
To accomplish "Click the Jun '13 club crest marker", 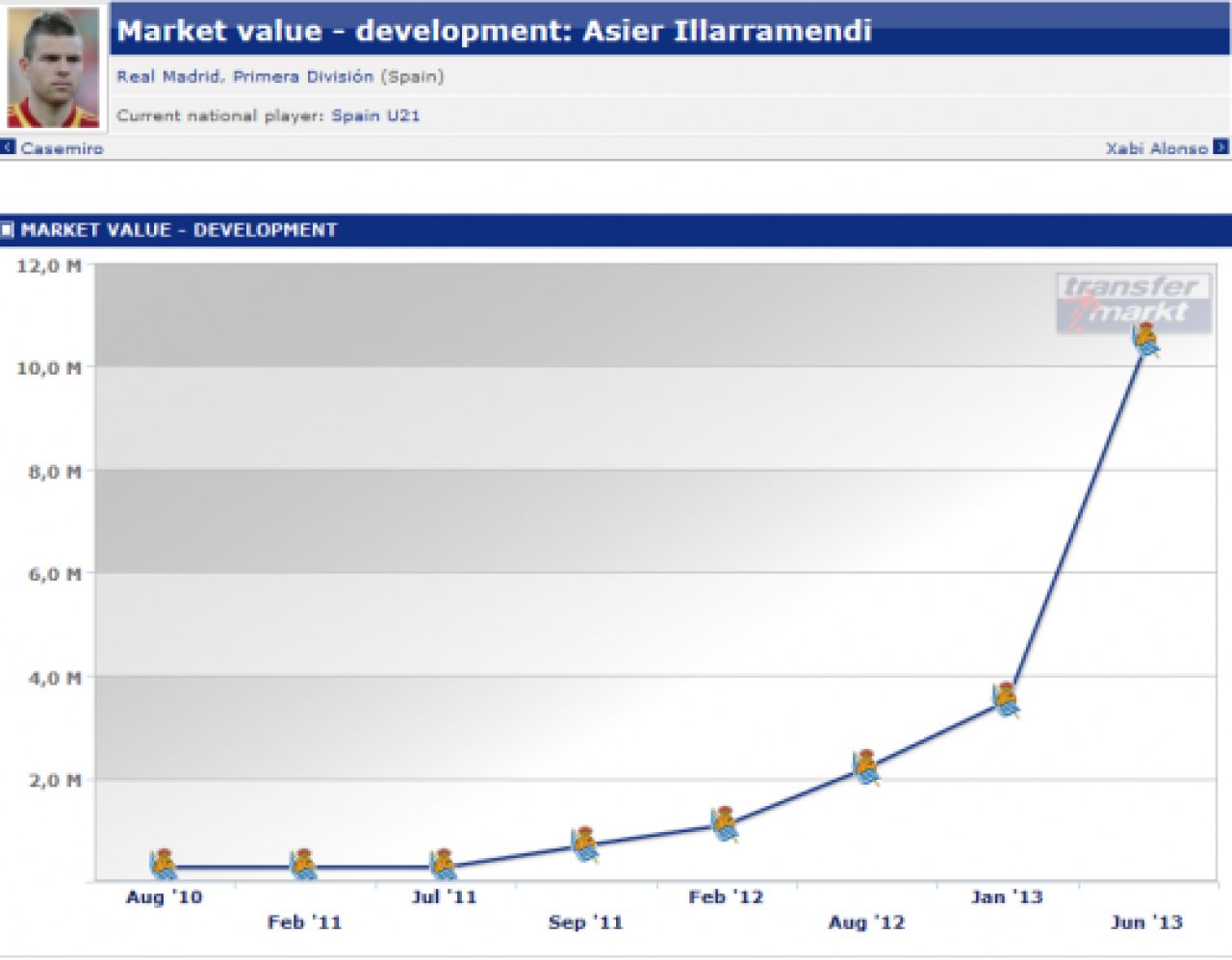I will [1146, 341].
